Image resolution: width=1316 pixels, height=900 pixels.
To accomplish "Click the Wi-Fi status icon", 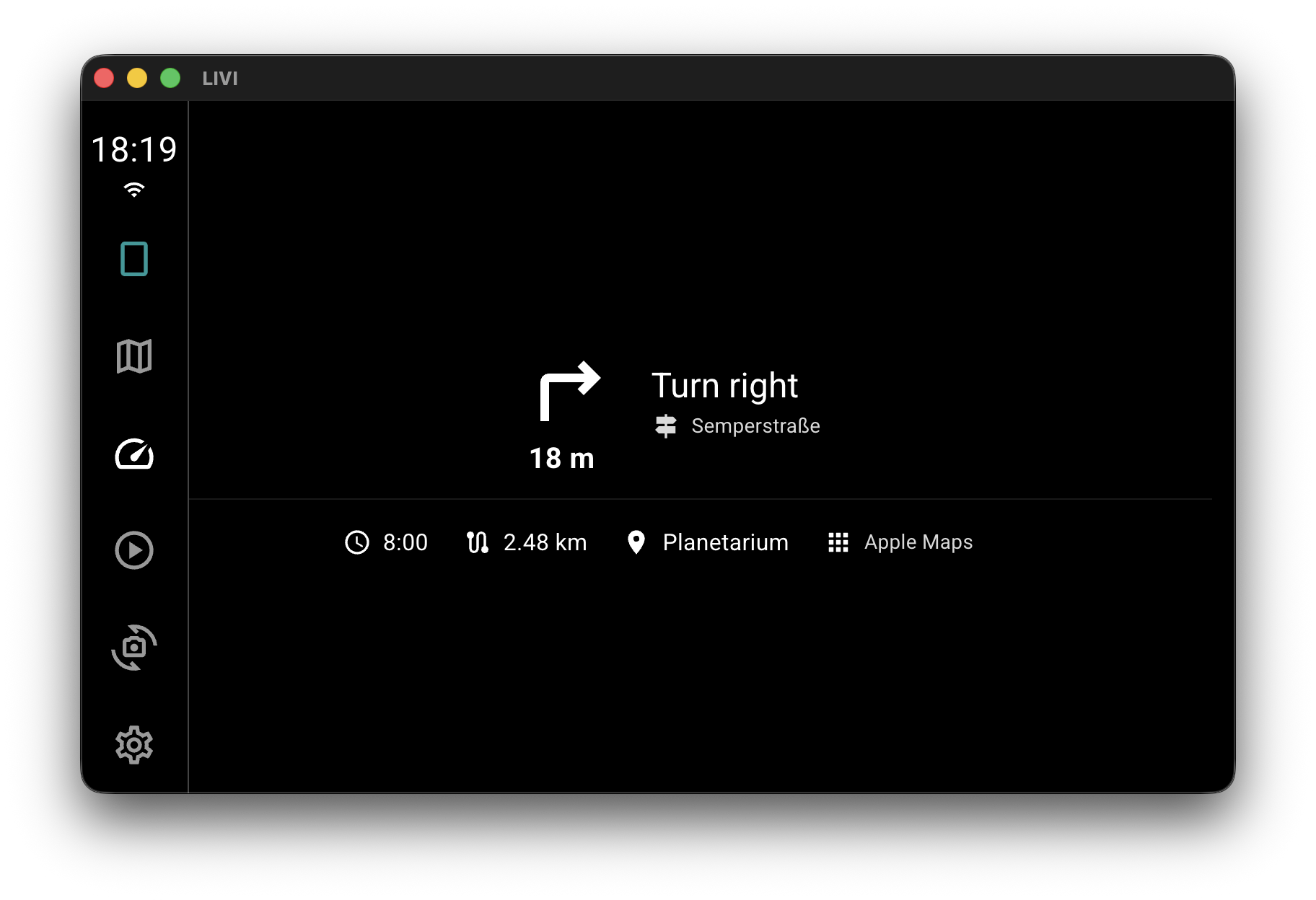I will pyautogui.click(x=134, y=190).
